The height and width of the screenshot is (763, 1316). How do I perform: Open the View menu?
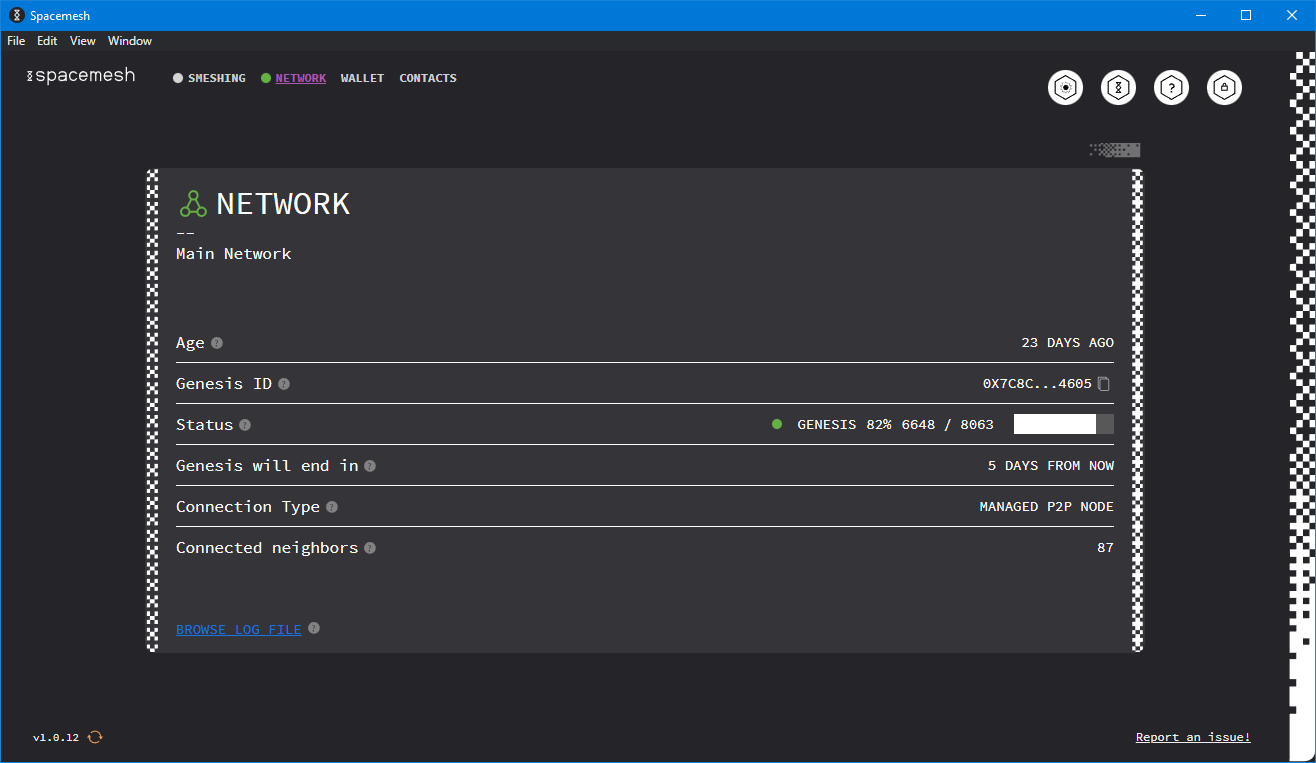(x=83, y=41)
